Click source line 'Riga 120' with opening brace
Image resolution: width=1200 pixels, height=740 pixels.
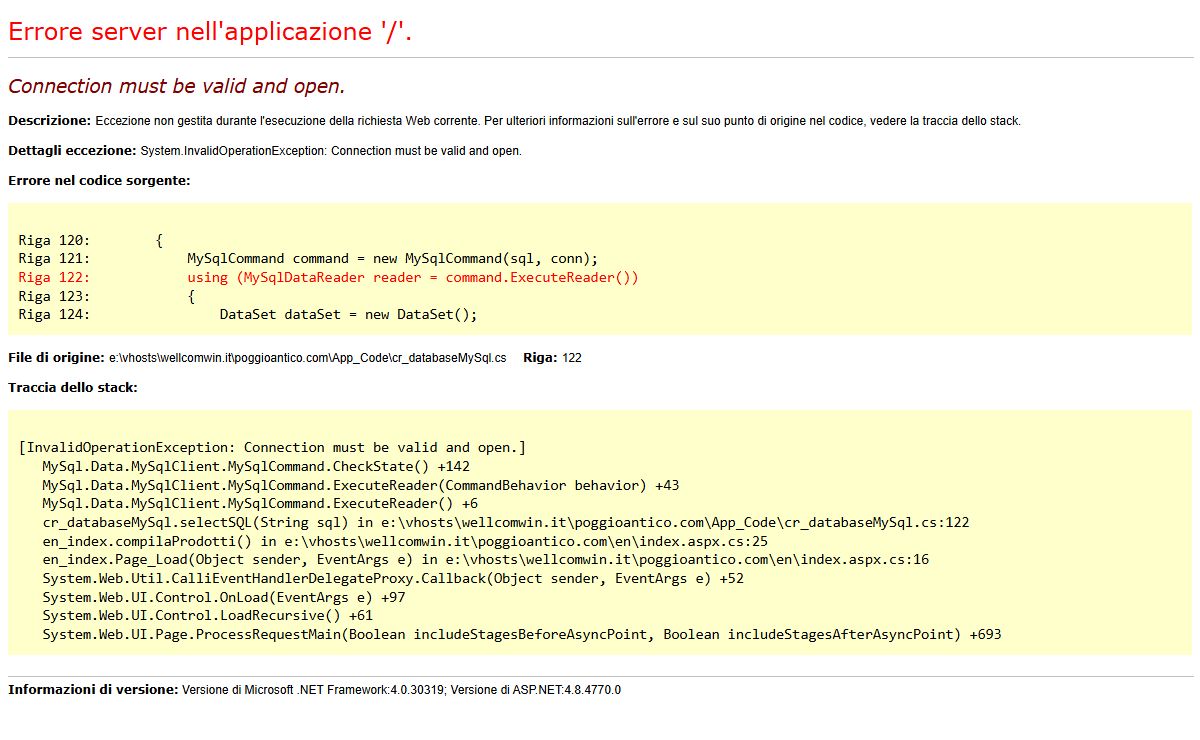click(x=90, y=240)
